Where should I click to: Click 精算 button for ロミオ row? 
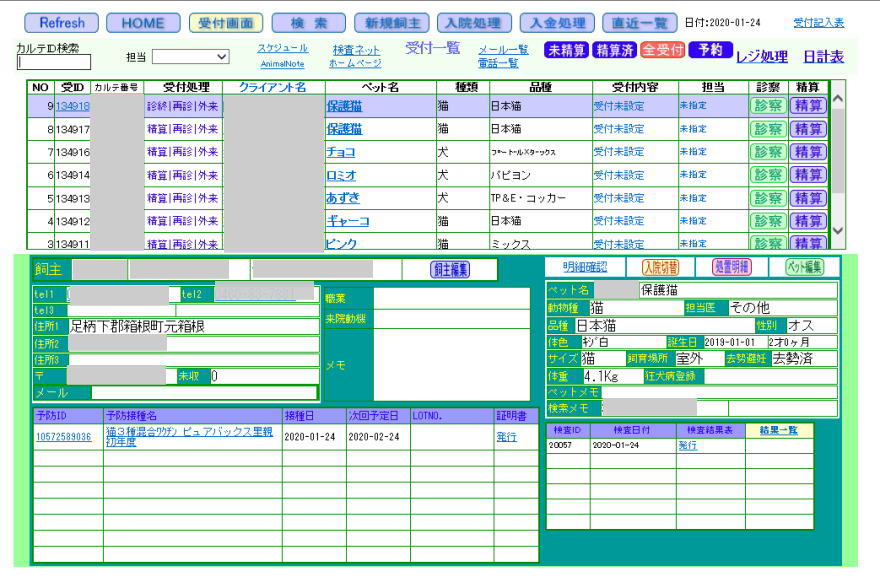coord(808,175)
